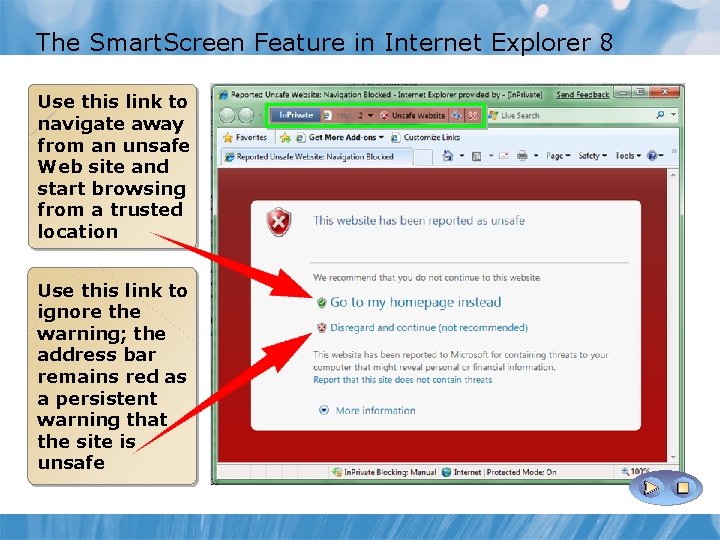Click the Add to Favorites Bar icon
Image resolution: width=720 pixels, height=540 pixels.
pyautogui.click(x=285, y=137)
